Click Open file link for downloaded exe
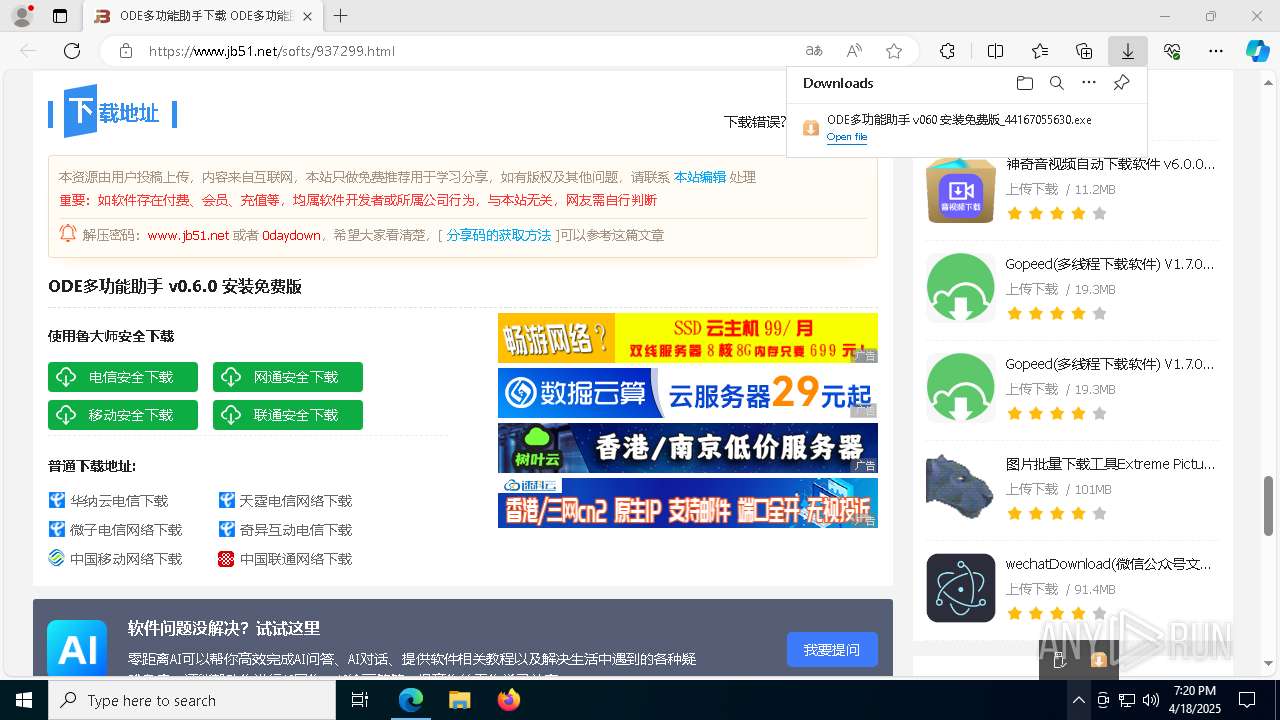The width and height of the screenshot is (1280, 720). (847, 137)
